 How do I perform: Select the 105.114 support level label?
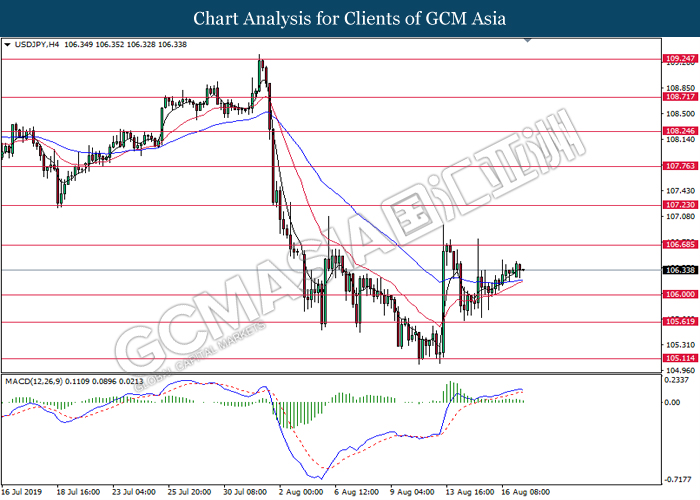(x=680, y=358)
